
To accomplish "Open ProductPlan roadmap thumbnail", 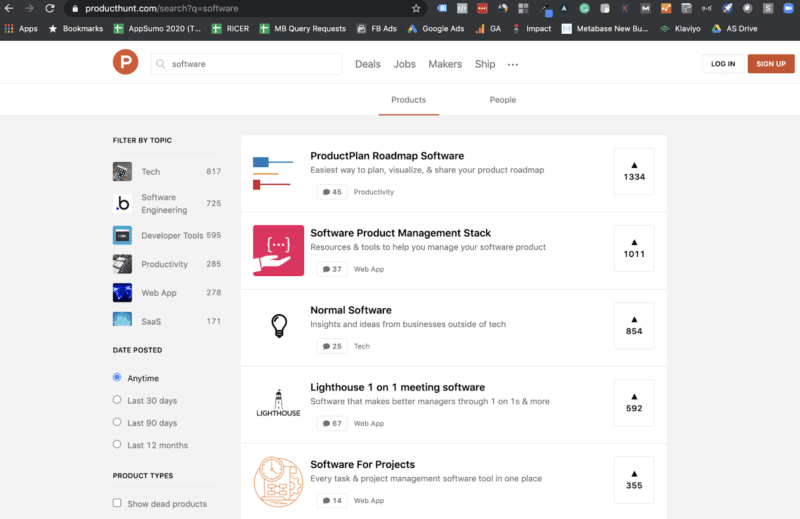I will [273, 174].
